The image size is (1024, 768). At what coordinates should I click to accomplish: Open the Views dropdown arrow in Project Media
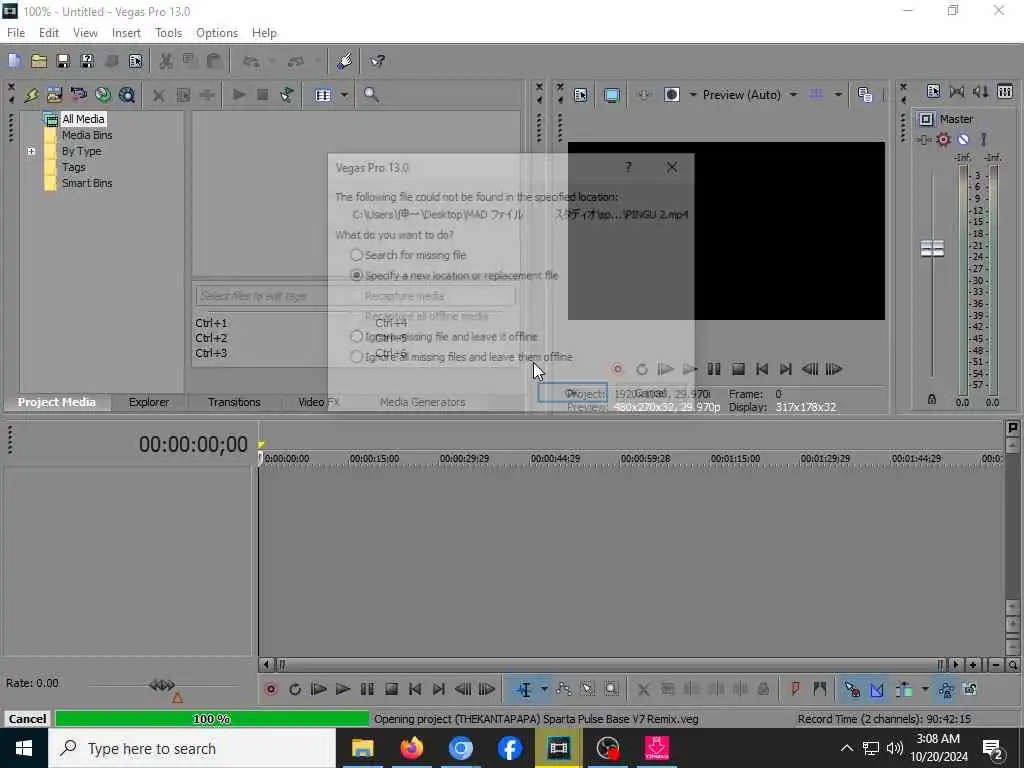tap(344, 95)
